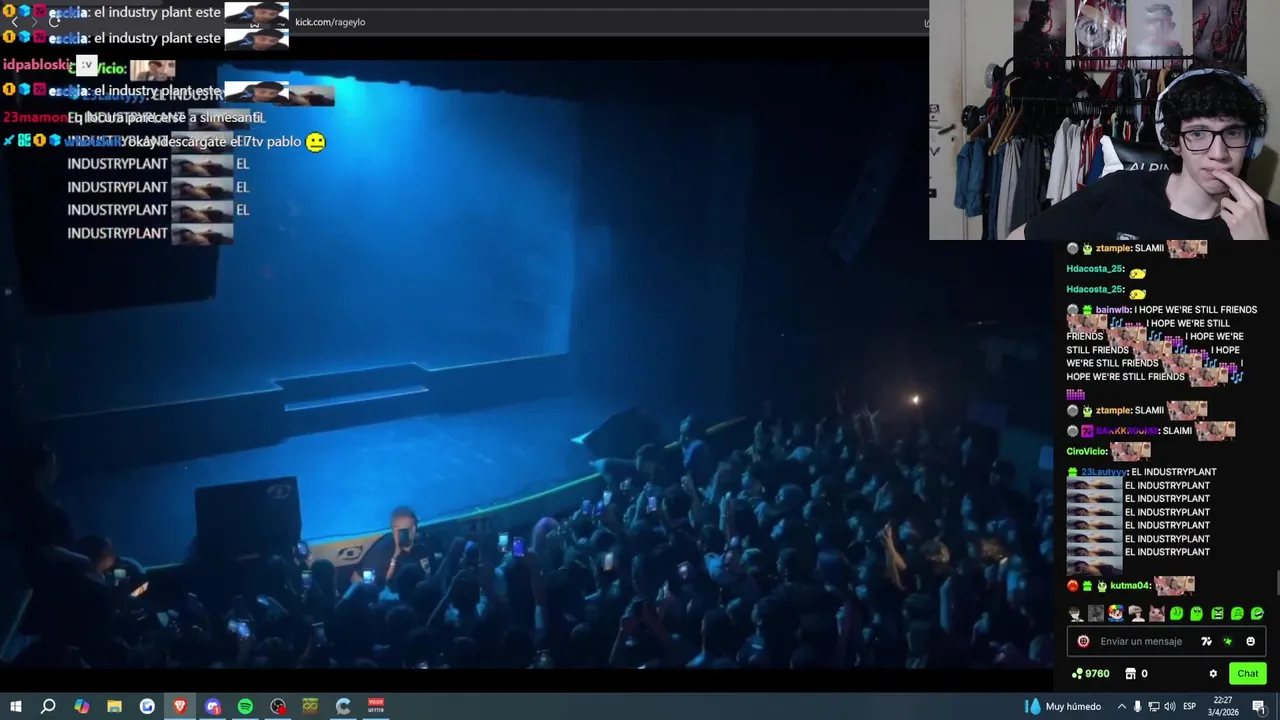This screenshot has width=1280, height=720.
Task: Click the CiroVicio username in side chat
Action: [x=1087, y=452]
